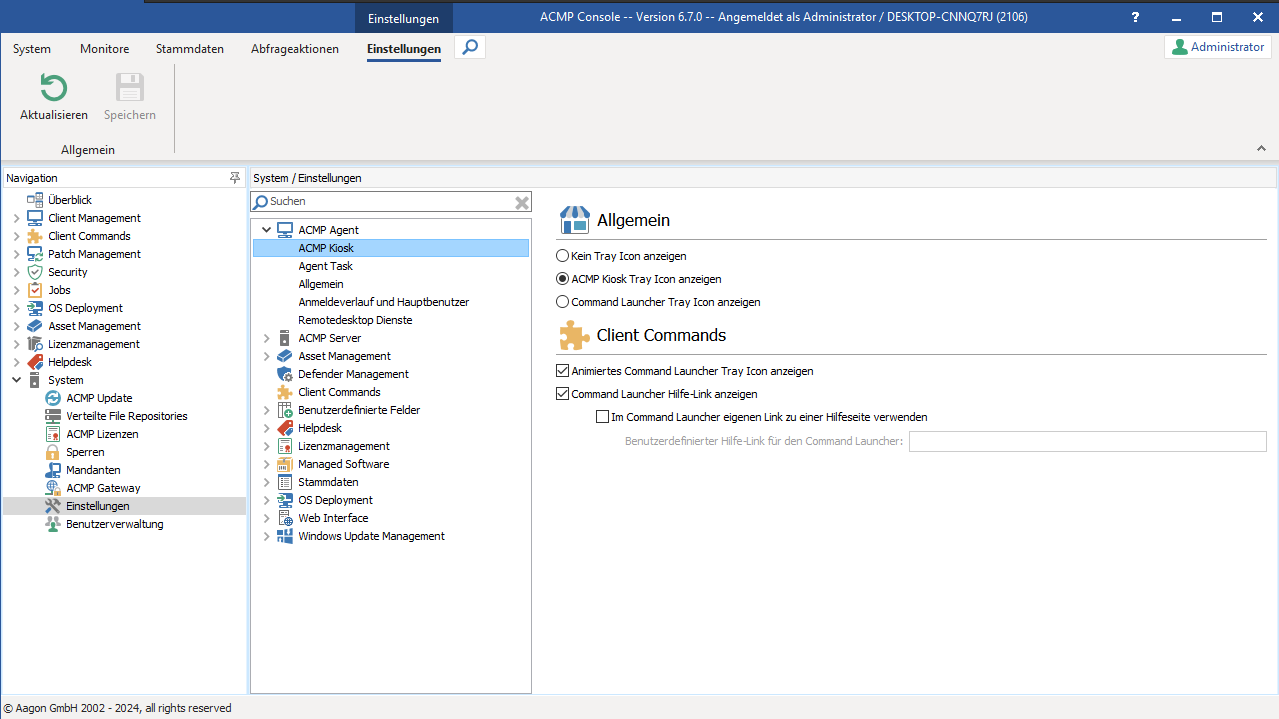Viewport: 1279px width, 719px height.
Task: Select 'Kein Tray Icon anzeigen' radio option
Action: click(563, 256)
